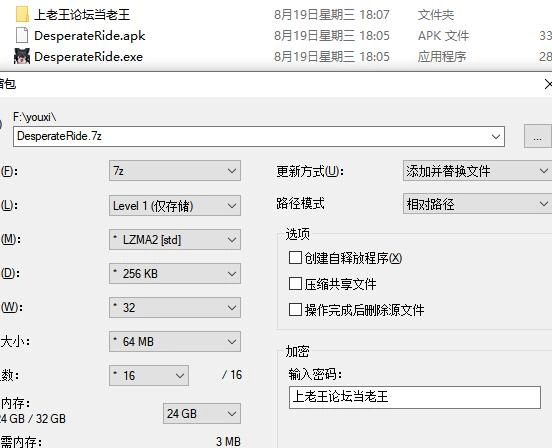Enable 操作完成后删除源文件 checkbox
Image resolution: width=552 pixels, height=448 pixels.
tap(295, 310)
